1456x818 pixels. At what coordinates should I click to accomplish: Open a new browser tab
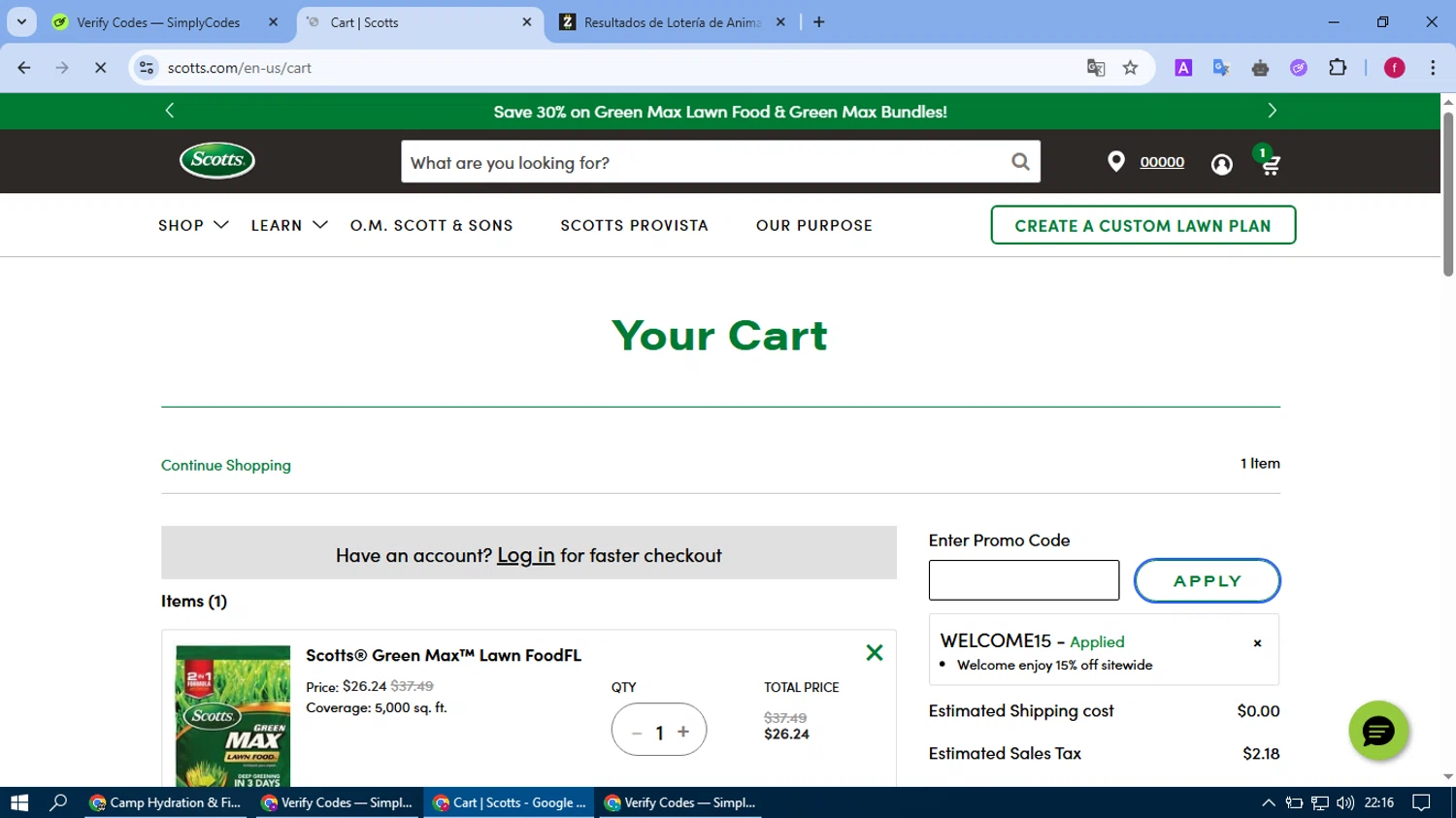tap(819, 22)
